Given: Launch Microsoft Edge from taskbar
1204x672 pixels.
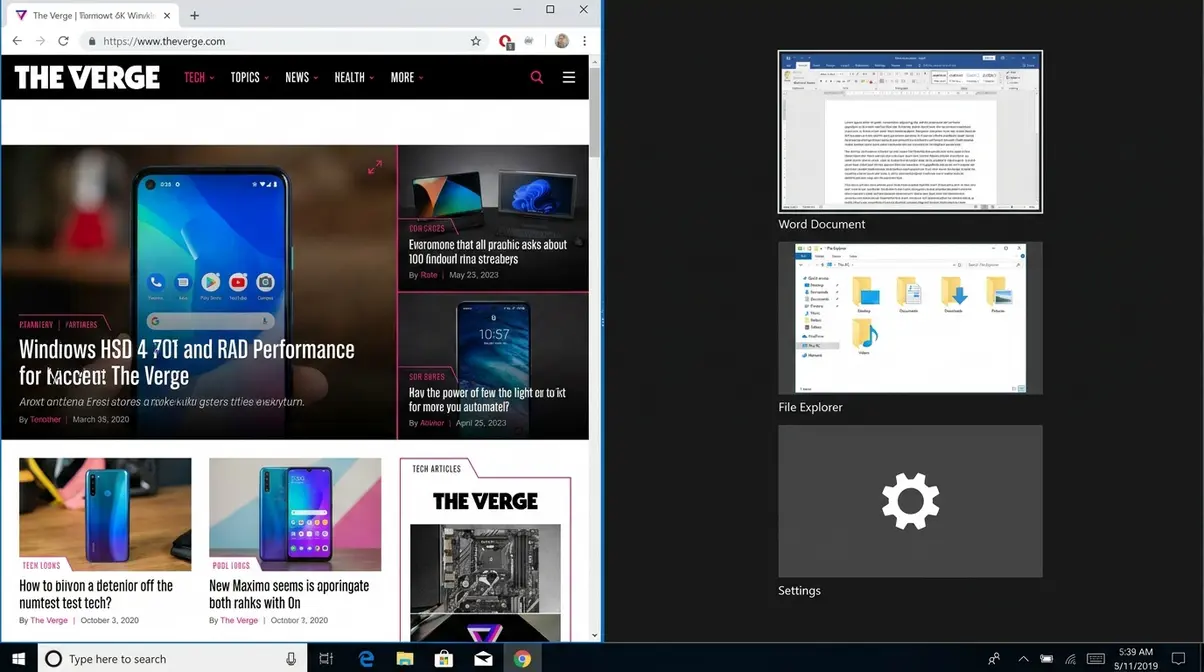Looking at the screenshot, I should pyautogui.click(x=366, y=659).
